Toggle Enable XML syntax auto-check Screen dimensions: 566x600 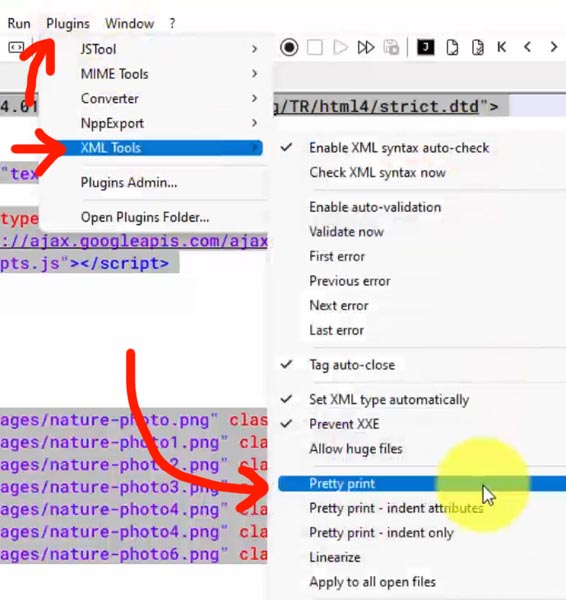coord(399,148)
